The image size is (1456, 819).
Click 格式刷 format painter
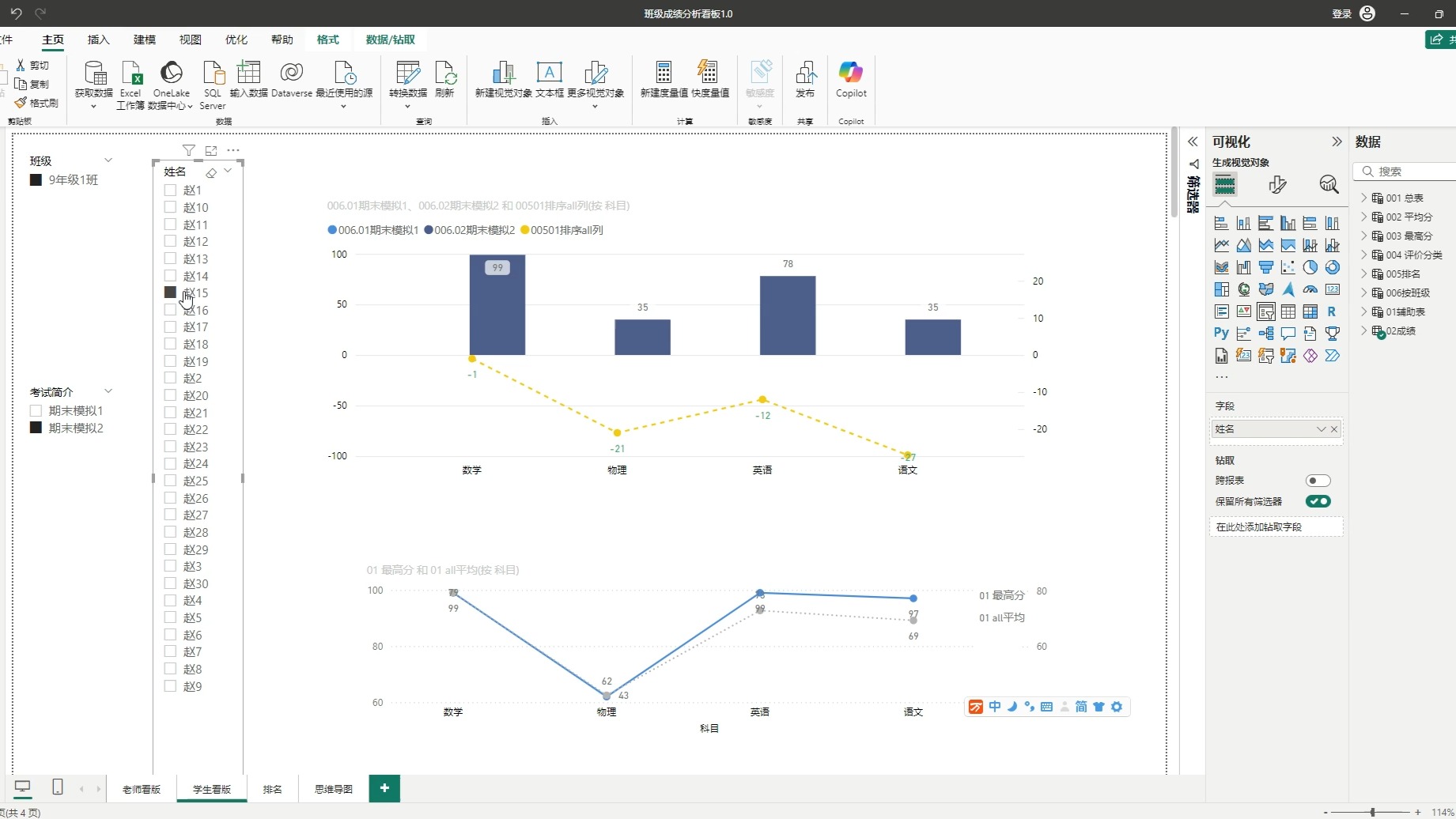(x=36, y=103)
